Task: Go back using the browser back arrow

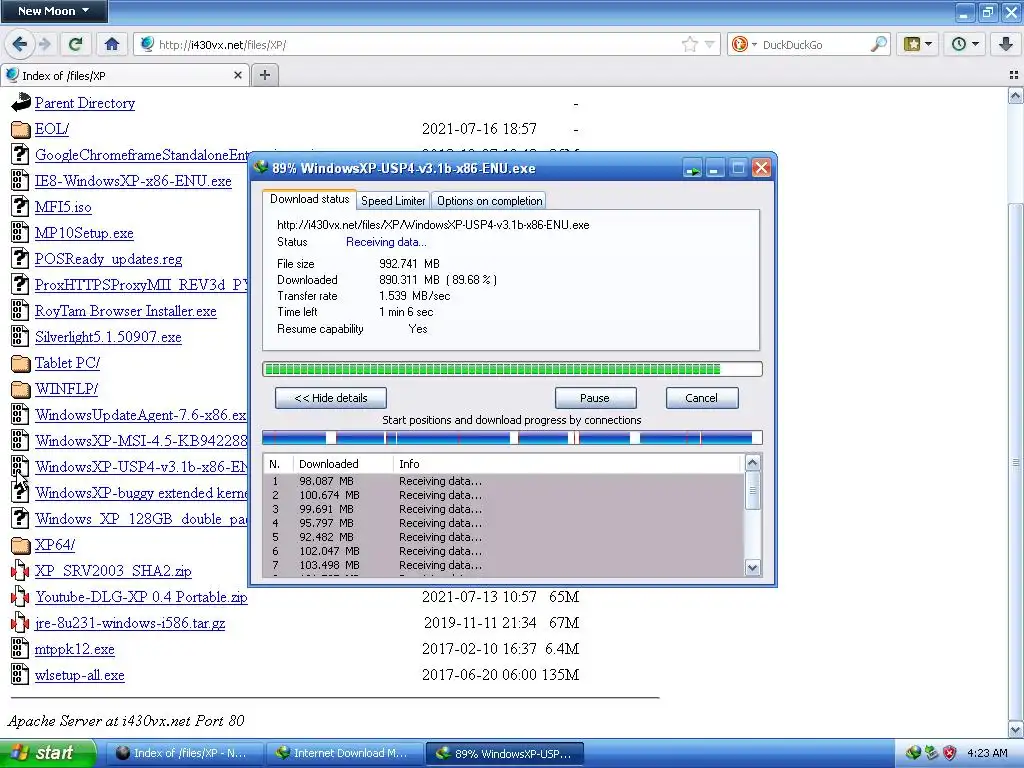Action: coord(19,44)
